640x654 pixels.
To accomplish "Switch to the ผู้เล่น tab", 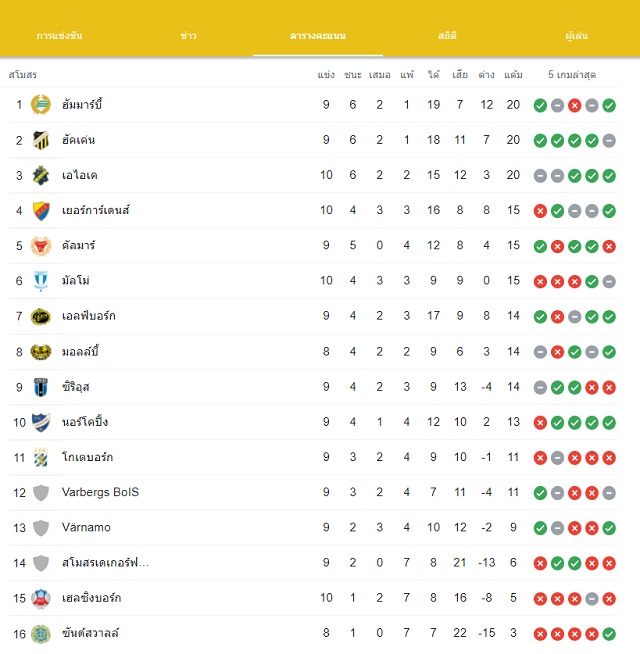I will [x=577, y=35].
